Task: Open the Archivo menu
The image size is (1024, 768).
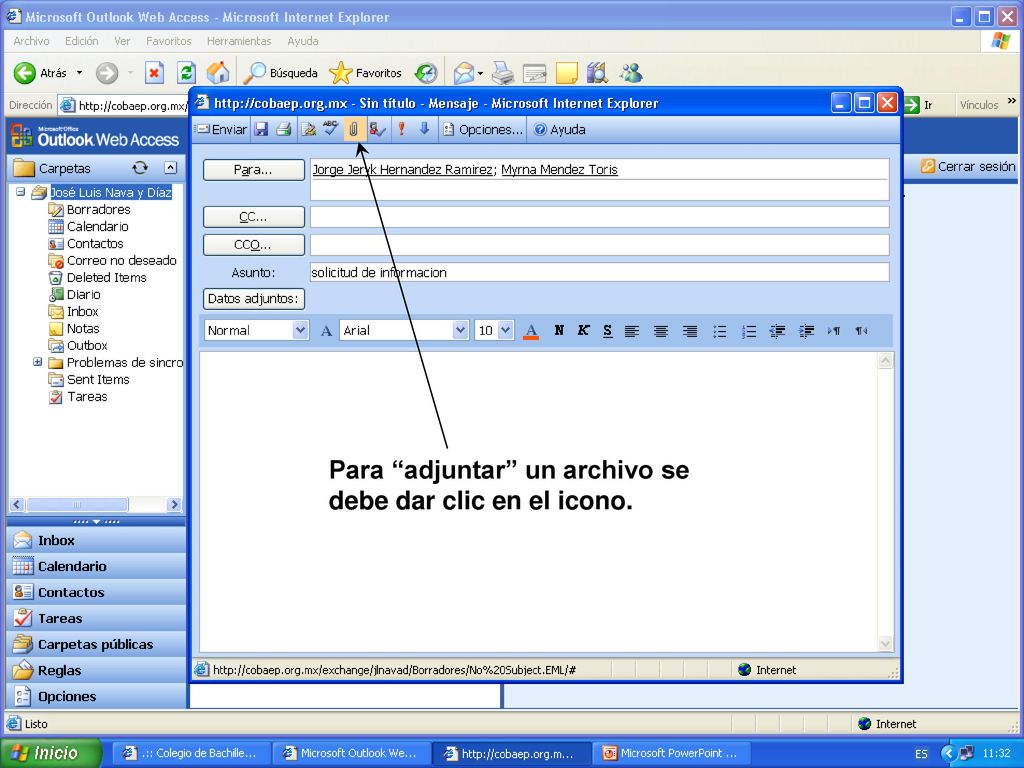Action: pos(31,40)
